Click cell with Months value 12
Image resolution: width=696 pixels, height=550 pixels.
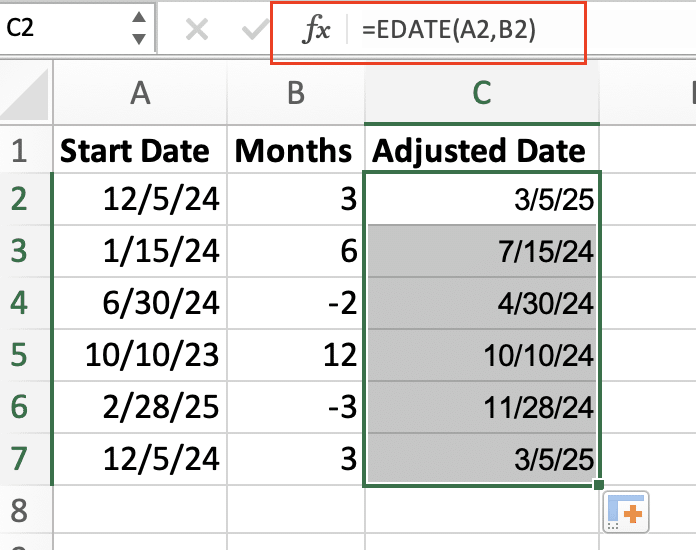pos(295,356)
